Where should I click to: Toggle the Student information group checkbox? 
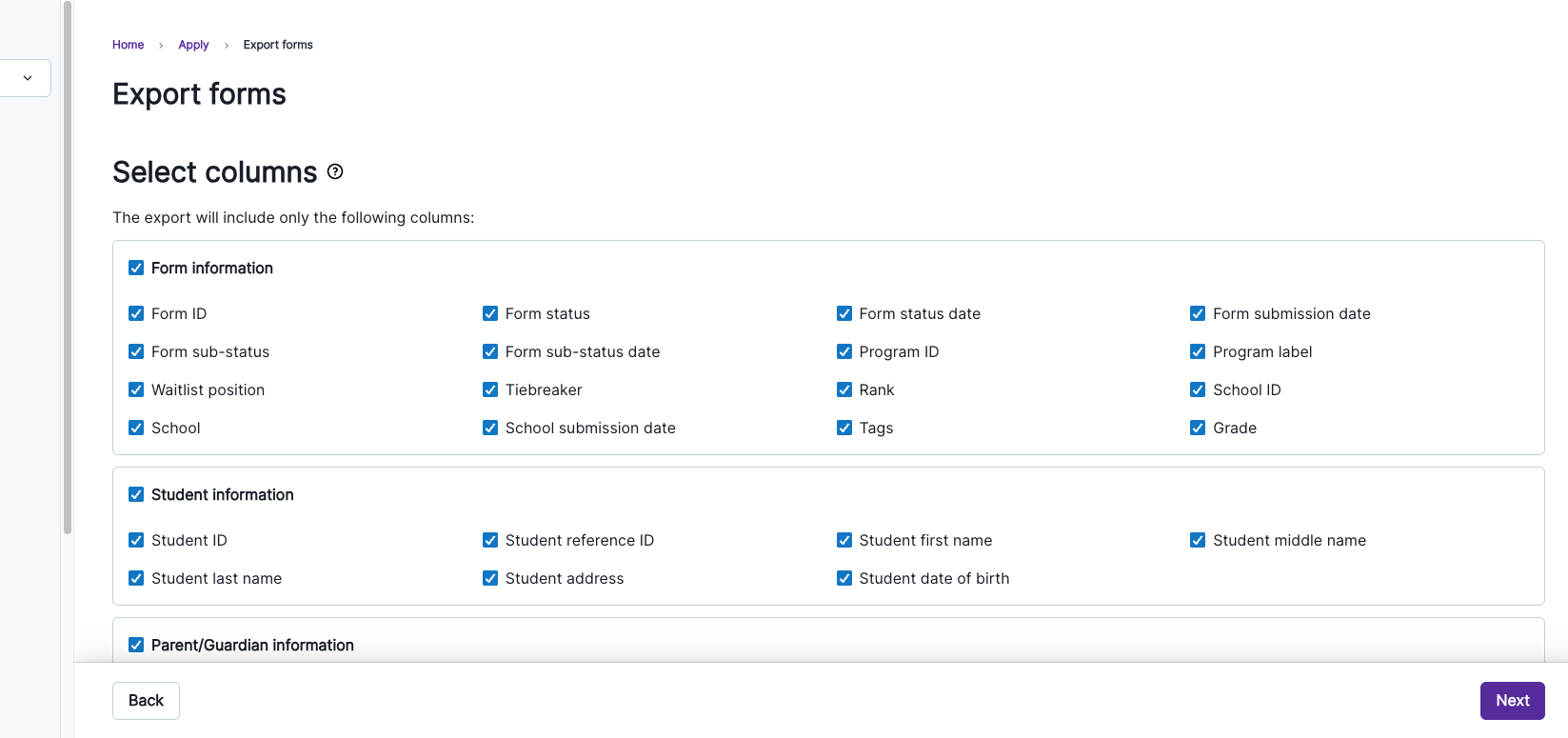pyautogui.click(x=136, y=495)
